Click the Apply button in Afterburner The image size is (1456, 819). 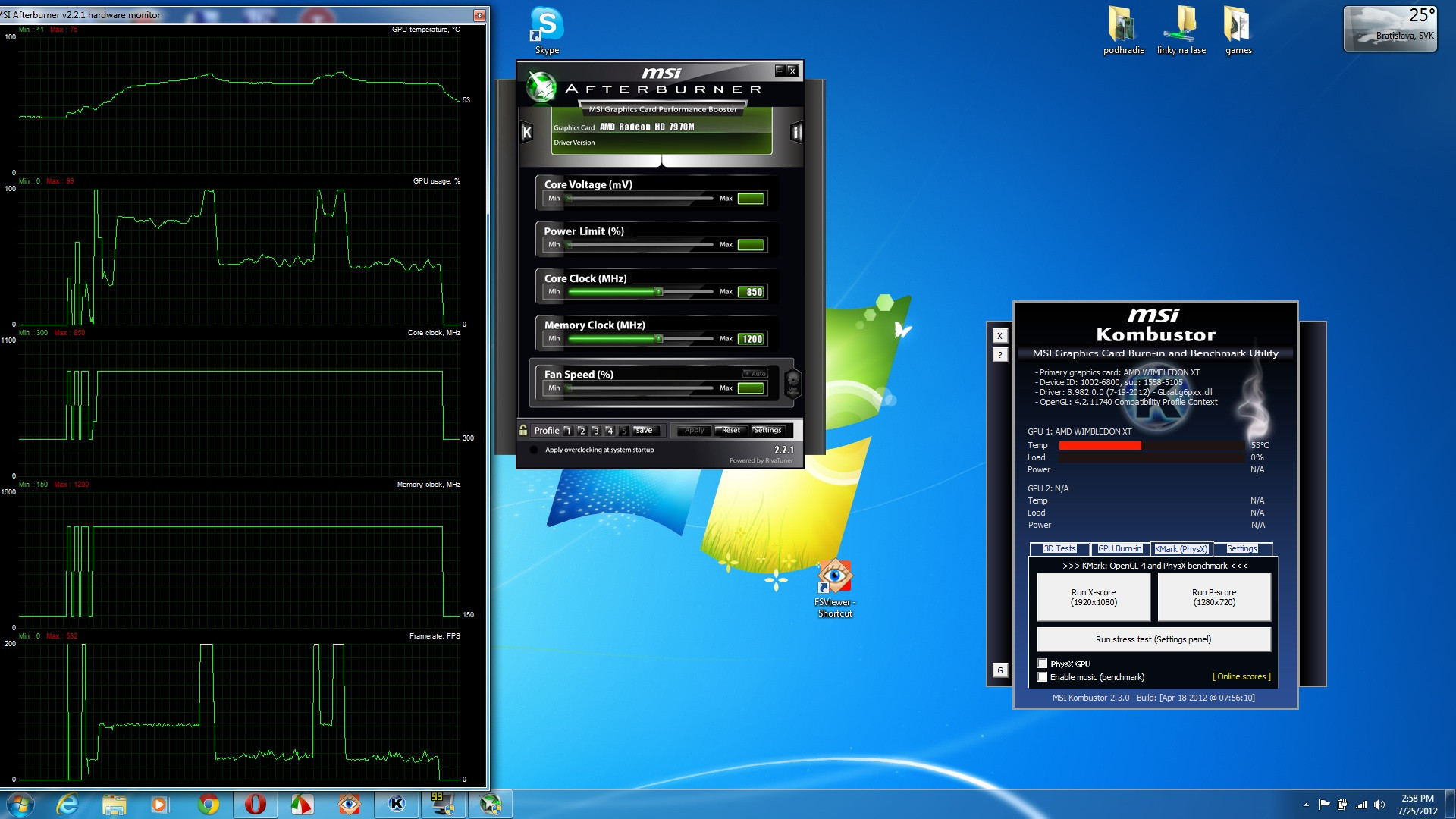pyautogui.click(x=694, y=430)
